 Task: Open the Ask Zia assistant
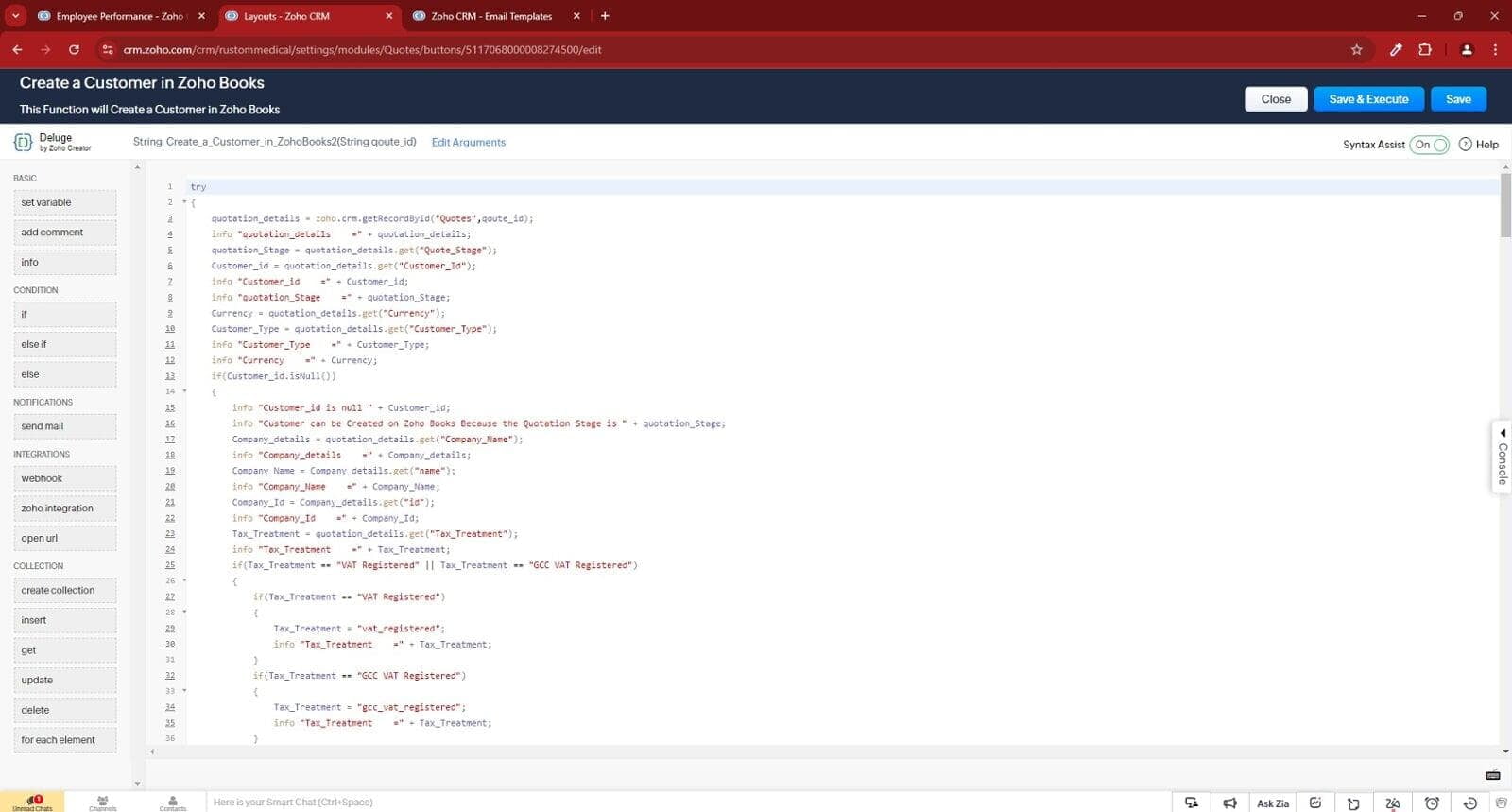point(1273,803)
